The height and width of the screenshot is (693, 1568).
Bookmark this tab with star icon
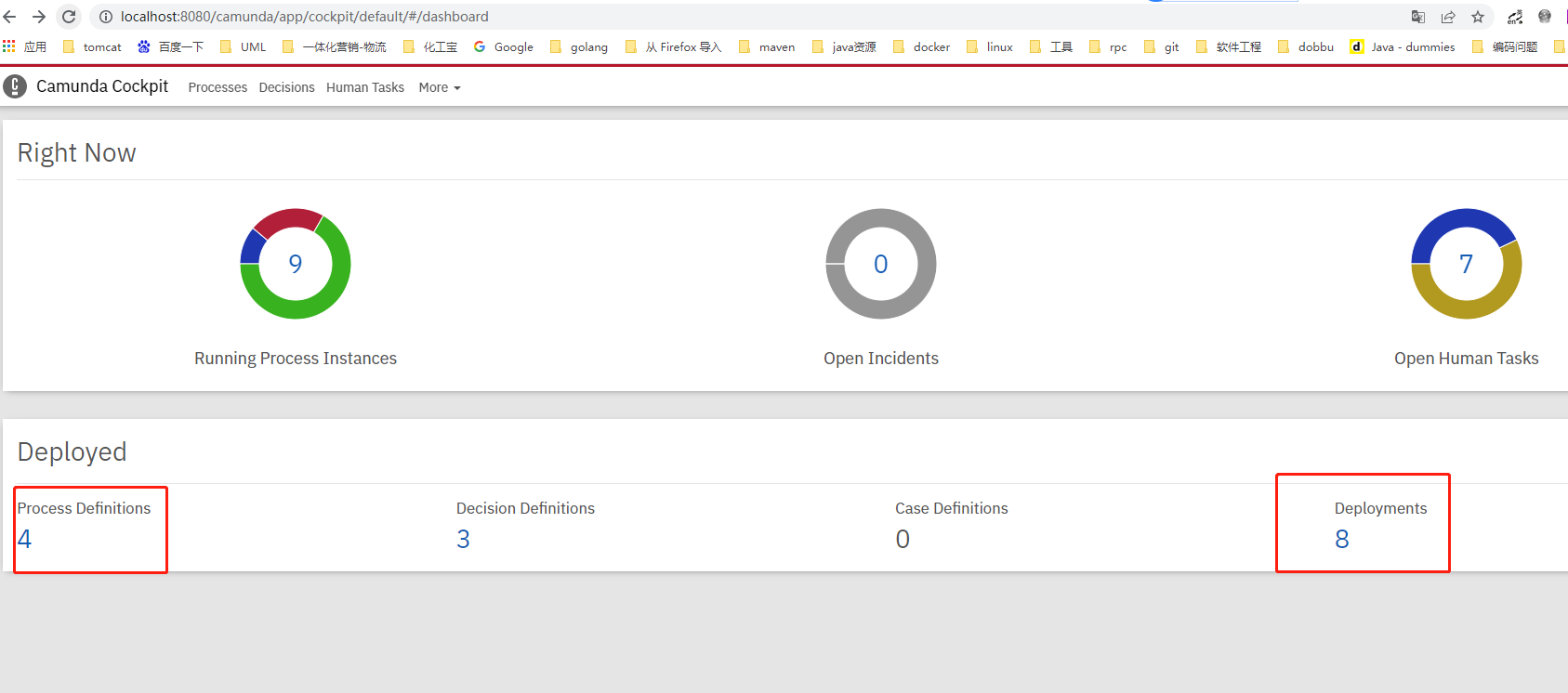pyautogui.click(x=1478, y=17)
